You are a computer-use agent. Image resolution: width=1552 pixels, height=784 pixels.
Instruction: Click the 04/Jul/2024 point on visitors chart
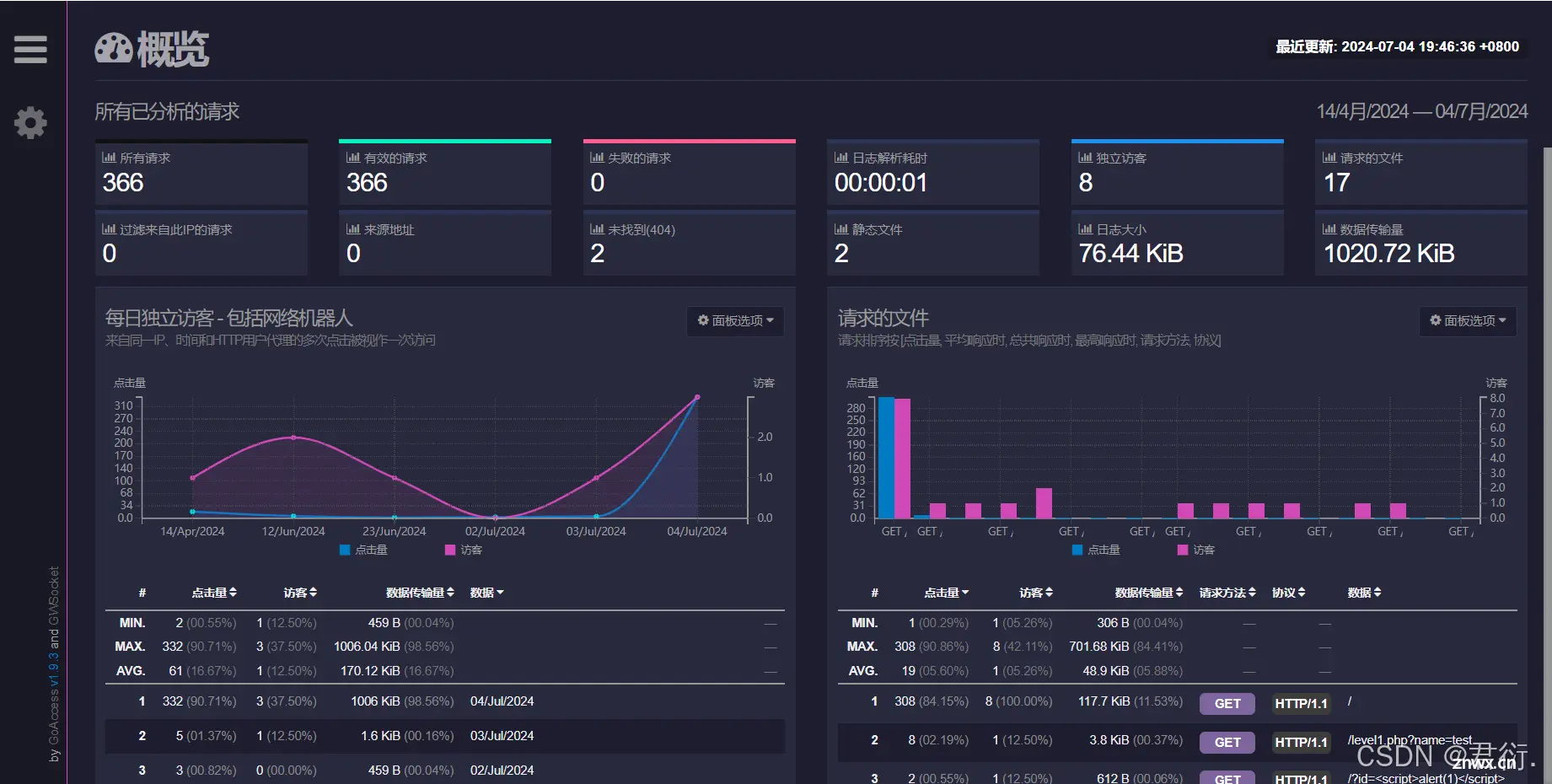tap(697, 397)
